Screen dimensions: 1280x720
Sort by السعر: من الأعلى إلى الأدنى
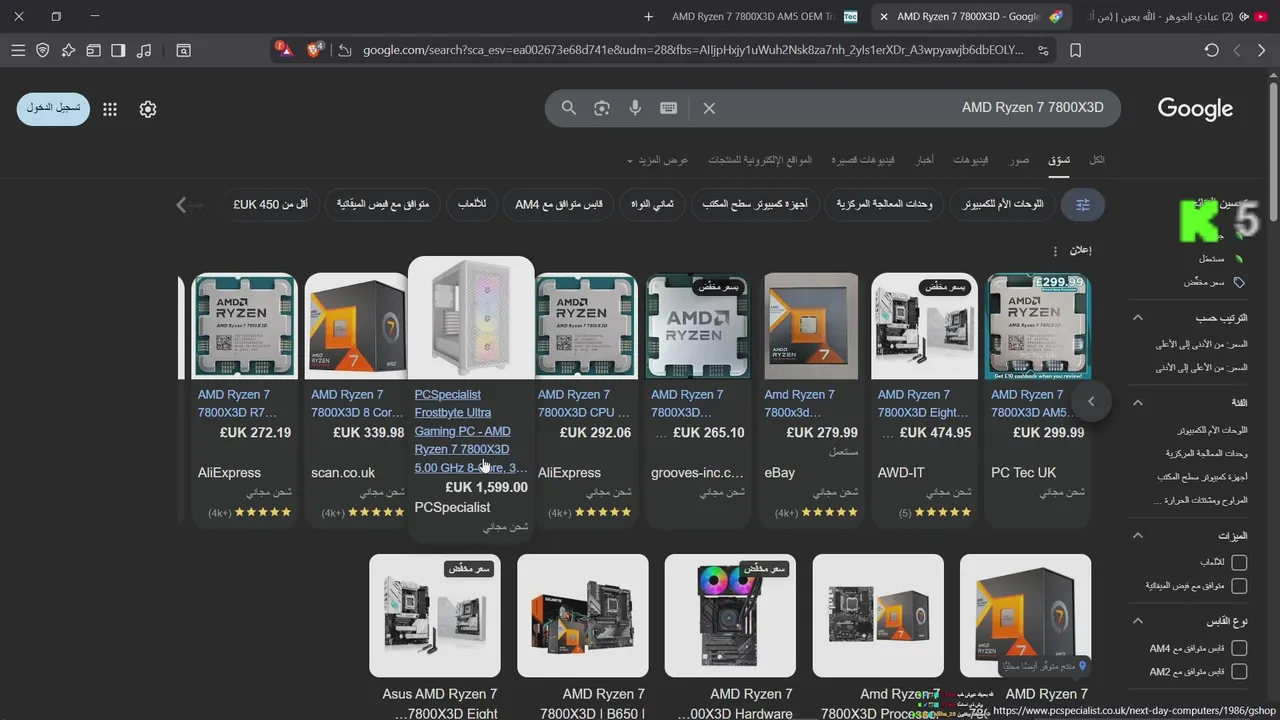1202,368
